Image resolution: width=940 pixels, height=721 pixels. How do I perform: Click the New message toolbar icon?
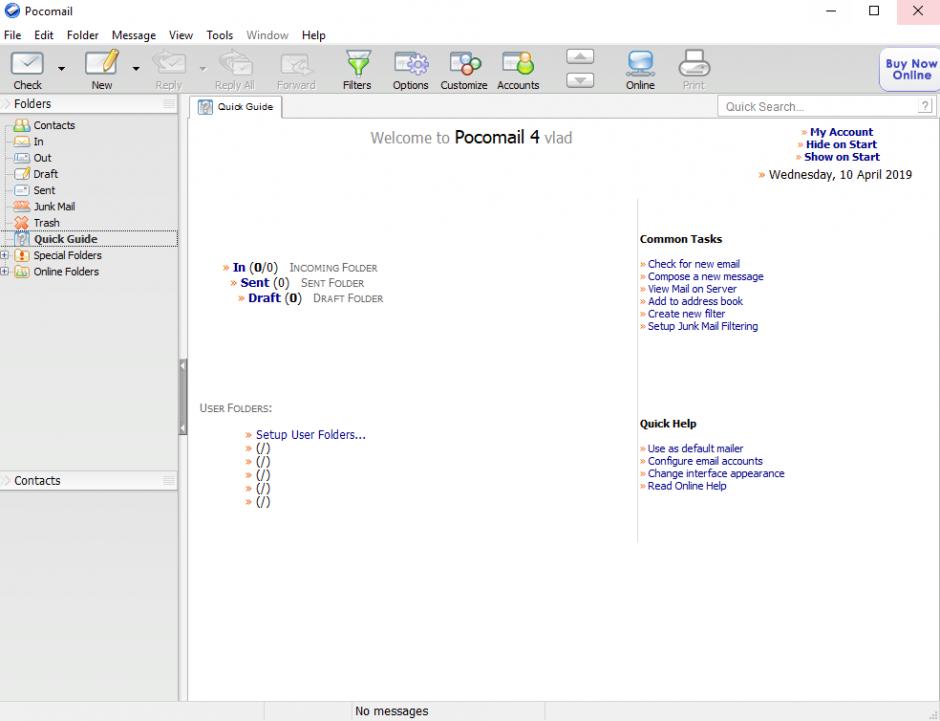pos(101,64)
